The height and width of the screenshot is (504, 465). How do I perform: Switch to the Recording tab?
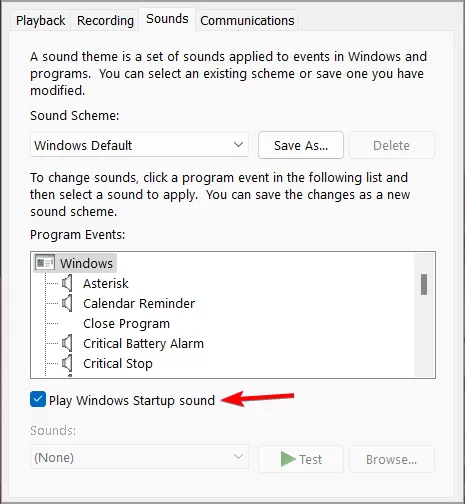click(x=105, y=21)
